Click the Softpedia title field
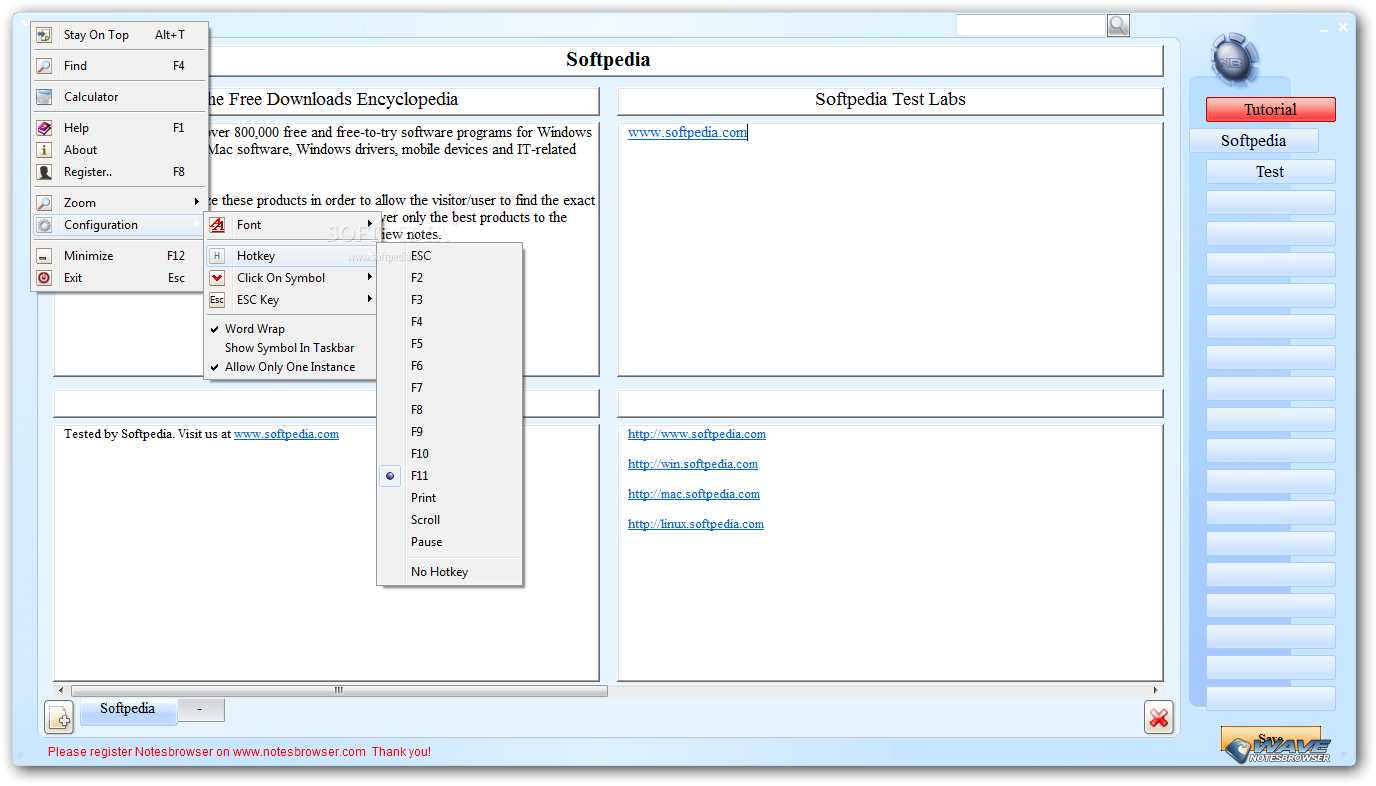Screen dimensions: 1376x786 click(x=608, y=60)
